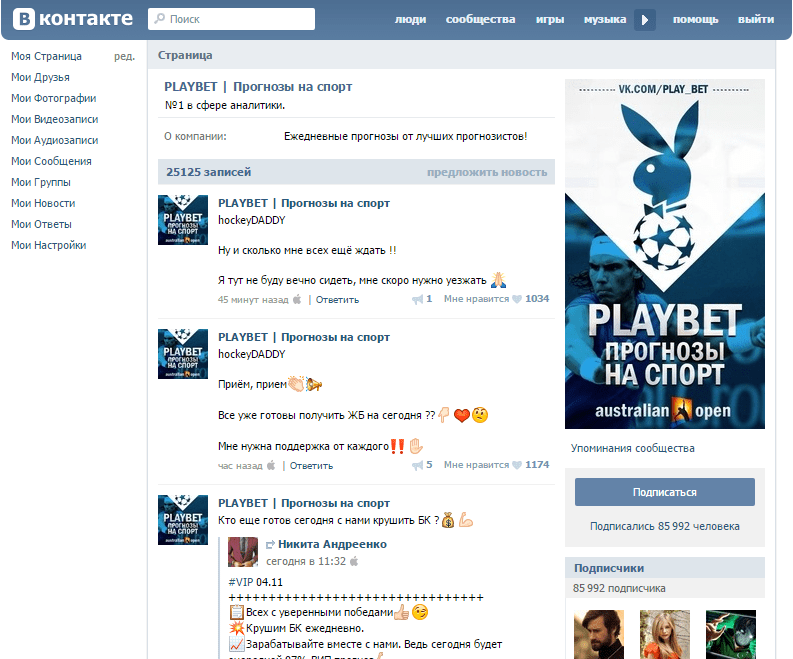
Task: Click search magnifier icon in header
Action: [159, 19]
